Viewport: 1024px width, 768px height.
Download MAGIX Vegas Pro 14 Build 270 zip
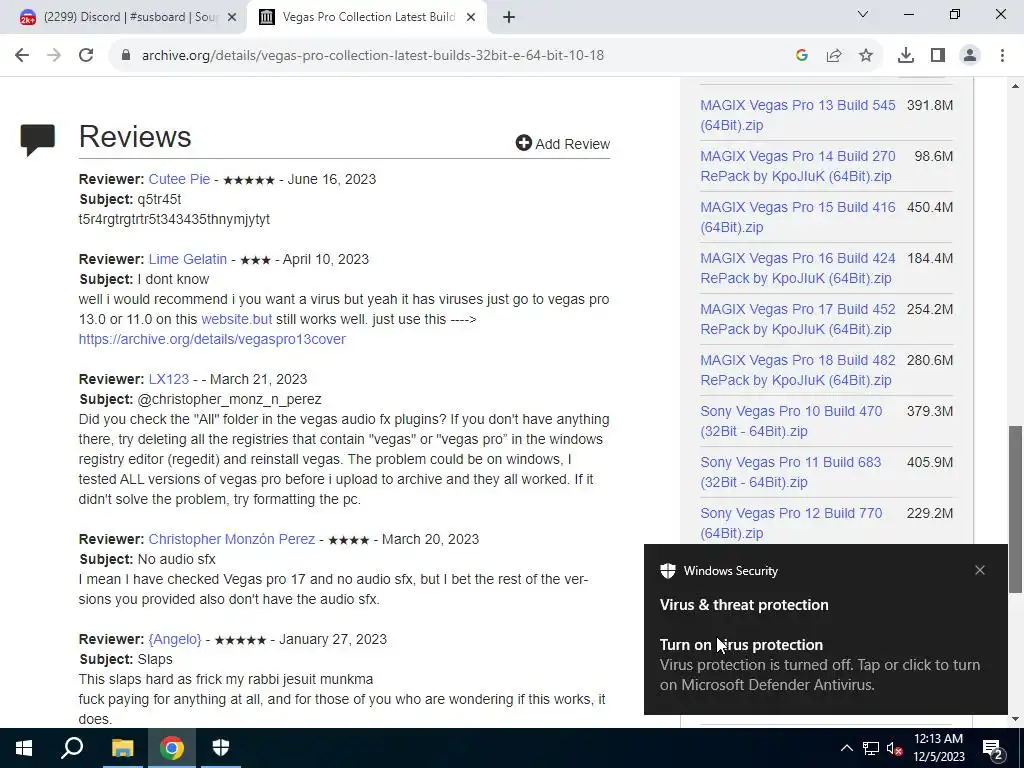(x=797, y=166)
